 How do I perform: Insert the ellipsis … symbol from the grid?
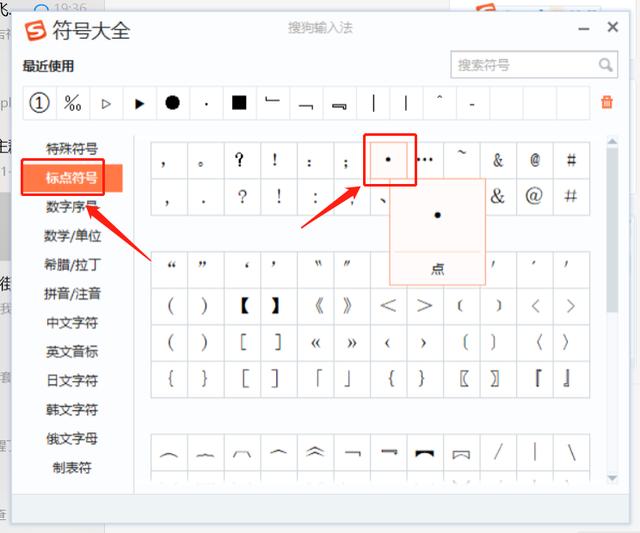pos(425,159)
